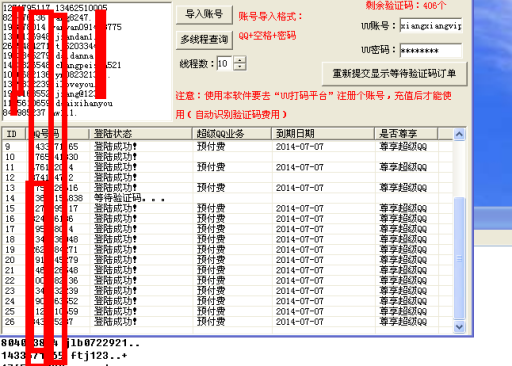Image resolution: width=512 pixels, height=366 pixels.
Task: Increase thread count with up arrow
Action: tap(240, 60)
